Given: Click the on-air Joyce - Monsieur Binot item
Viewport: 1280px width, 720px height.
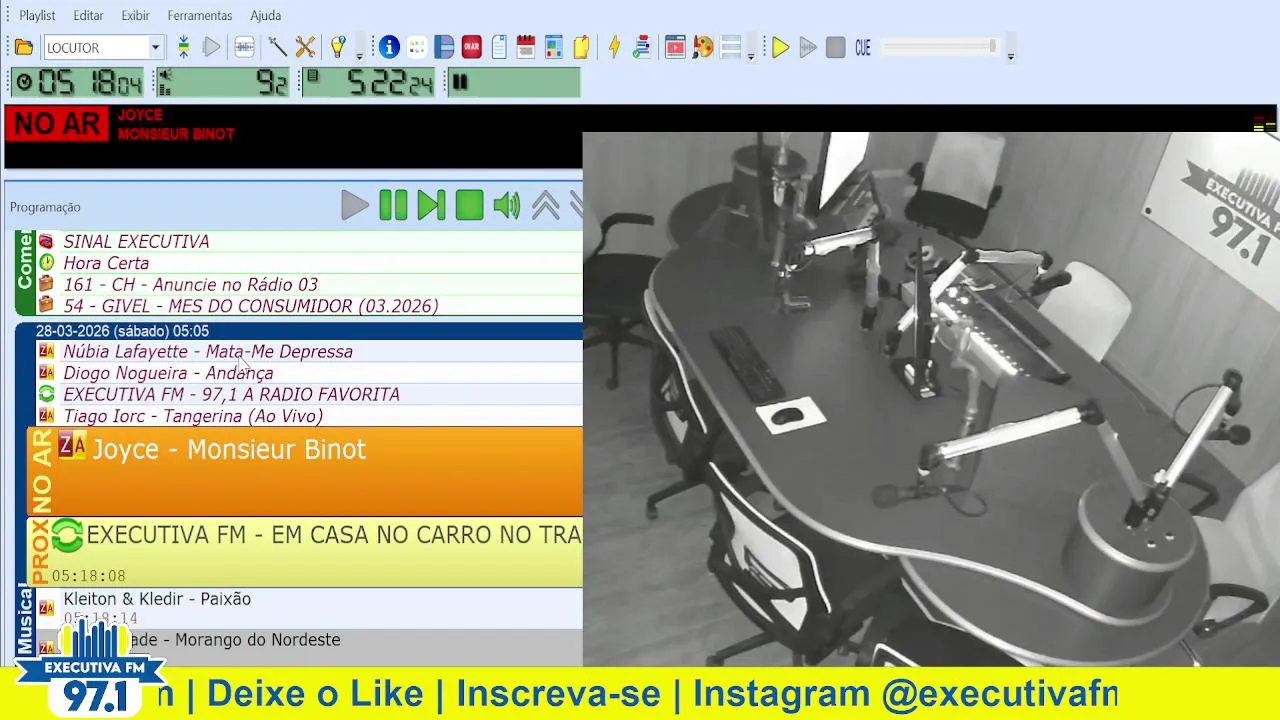Looking at the screenshot, I should [305, 471].
